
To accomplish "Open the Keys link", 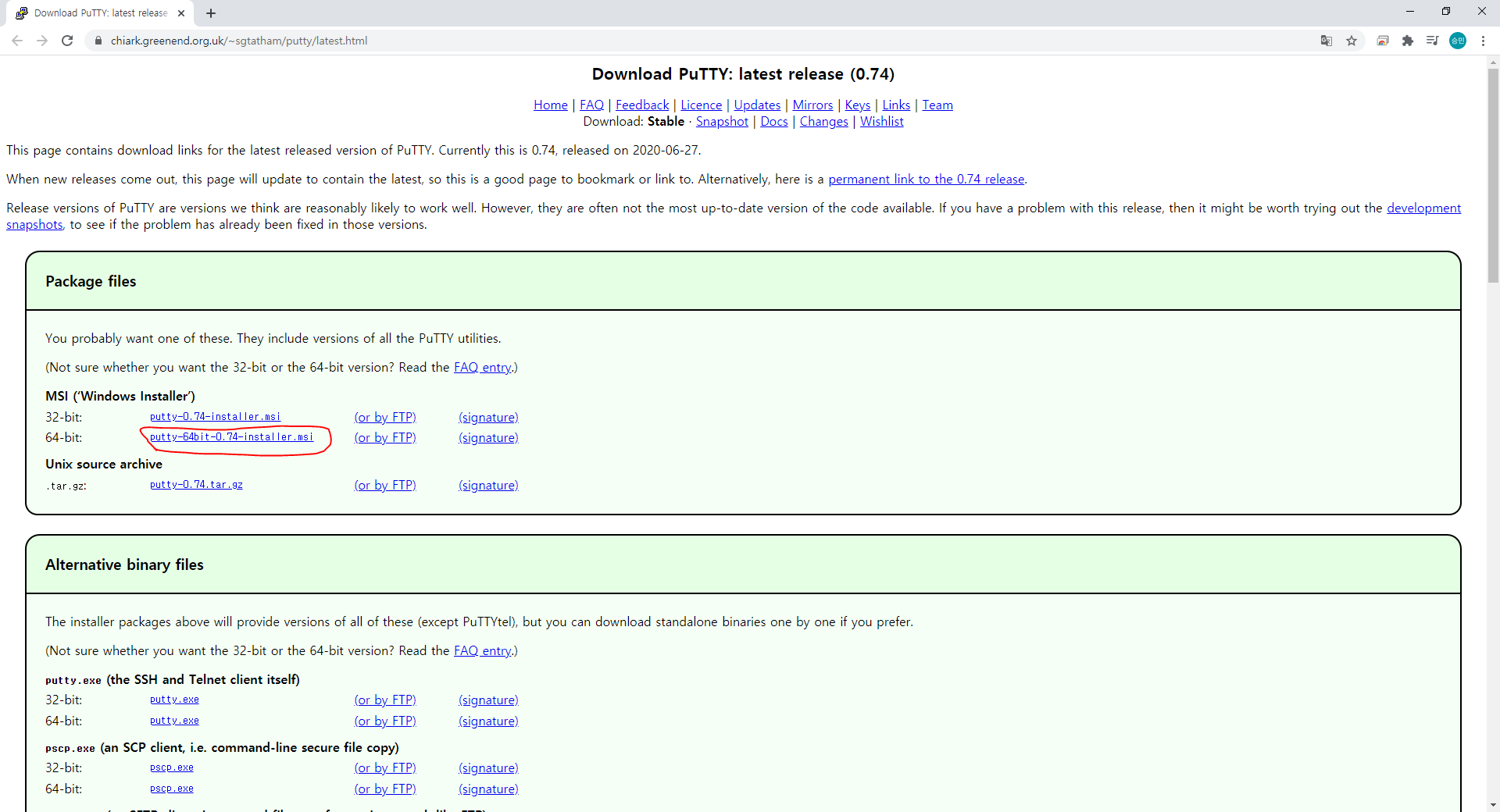I will pos(858,105).
